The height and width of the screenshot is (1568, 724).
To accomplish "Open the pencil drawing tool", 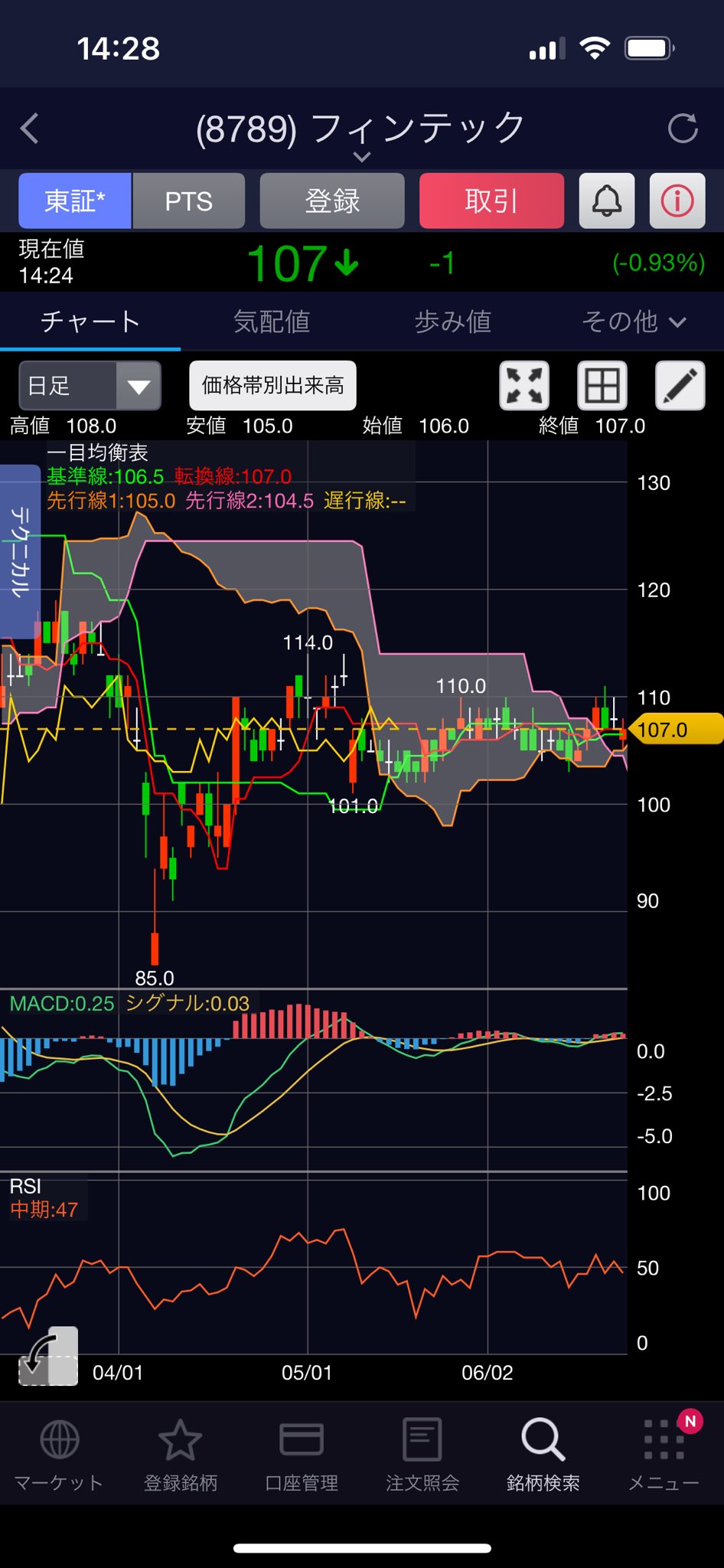I will pos(680,385).
